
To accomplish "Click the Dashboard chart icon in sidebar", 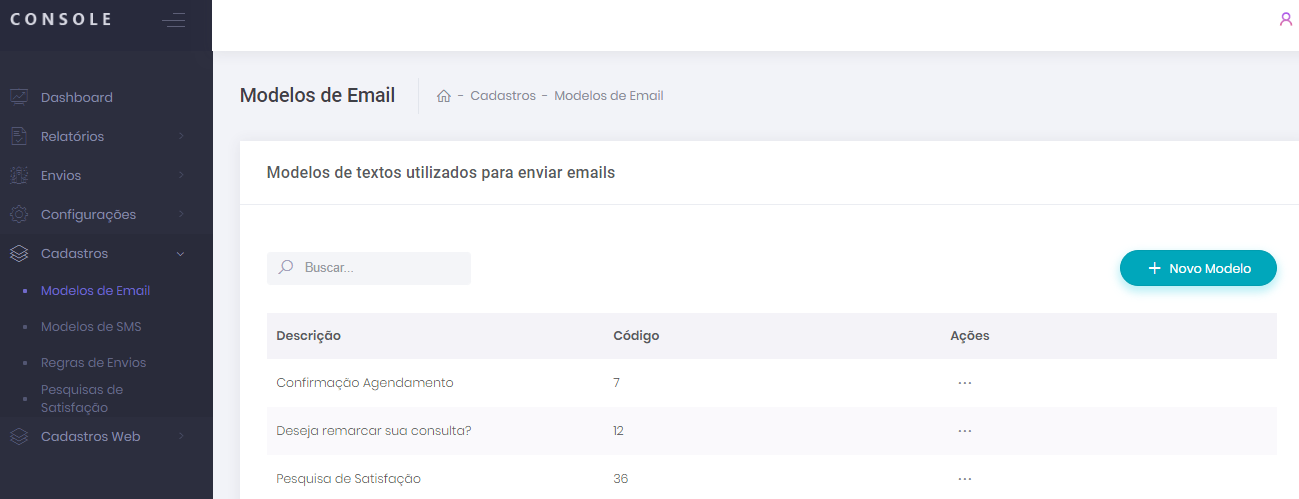I will pos(19,97).
